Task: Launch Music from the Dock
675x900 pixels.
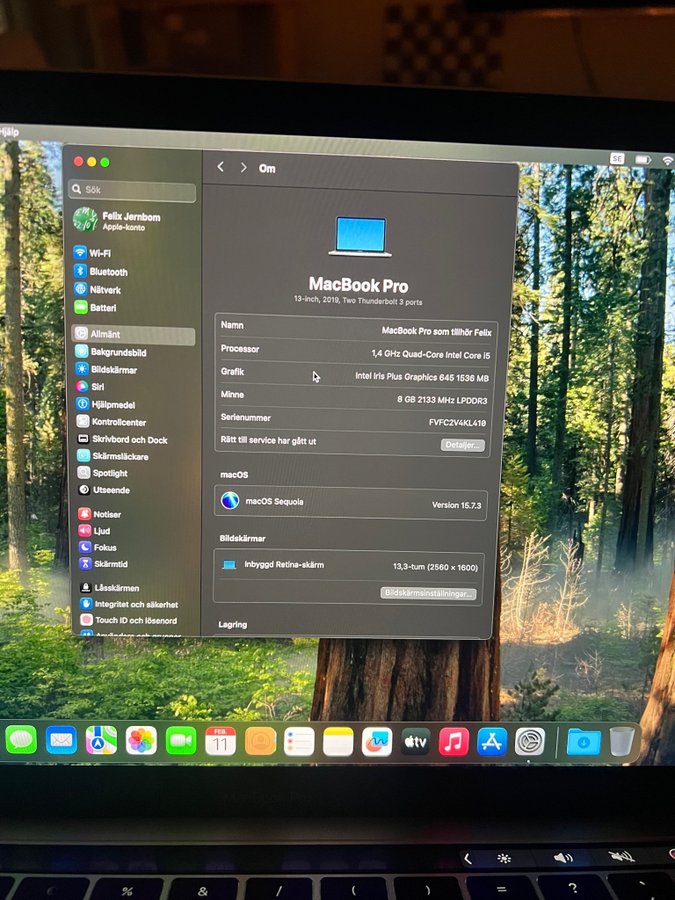Action: (x=454, y=741)
